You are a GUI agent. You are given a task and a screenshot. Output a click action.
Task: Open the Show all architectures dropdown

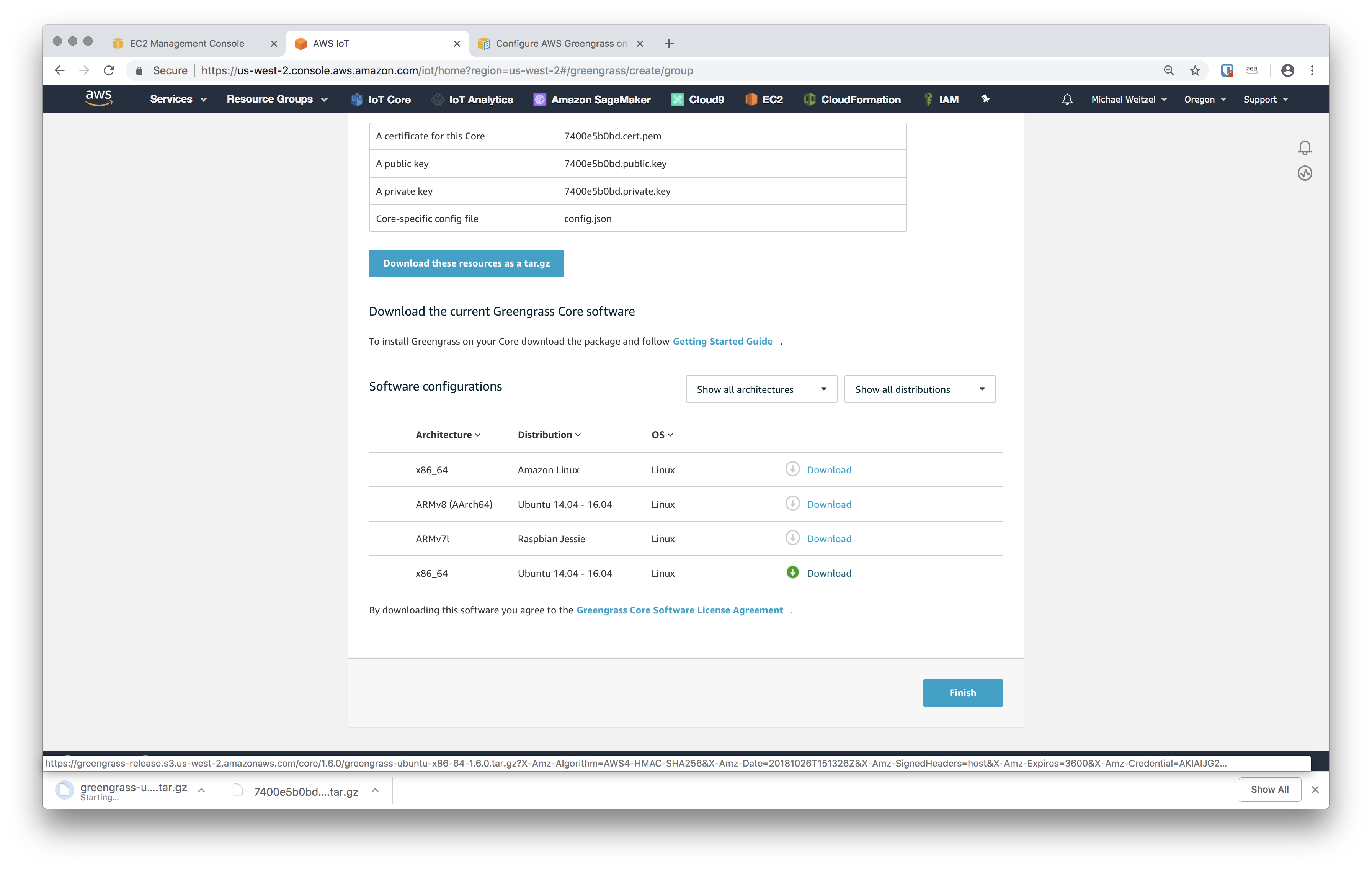761,389
